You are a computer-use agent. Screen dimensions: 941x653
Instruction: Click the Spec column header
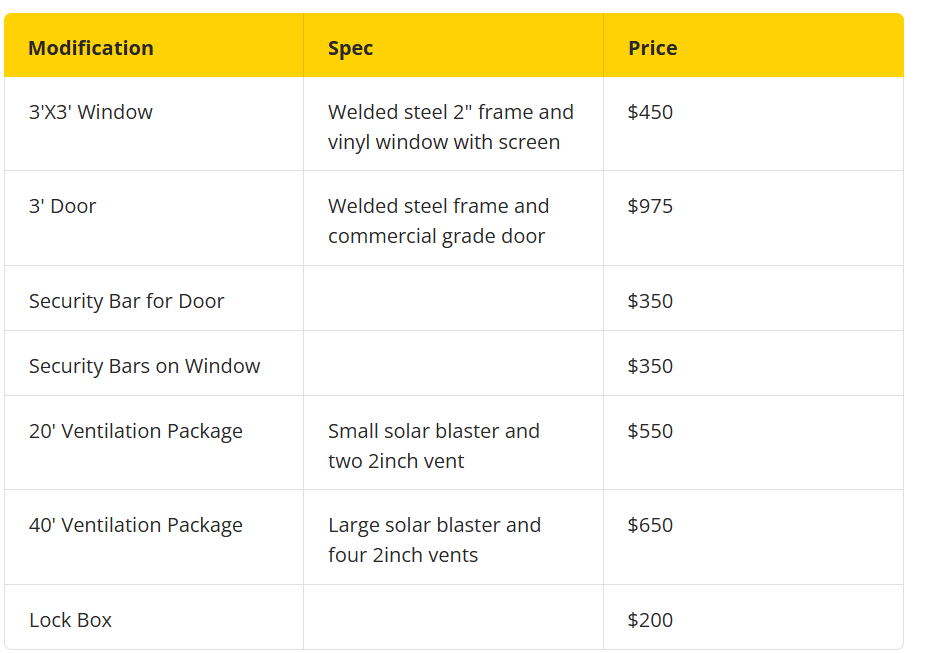(x=350, y=48)
